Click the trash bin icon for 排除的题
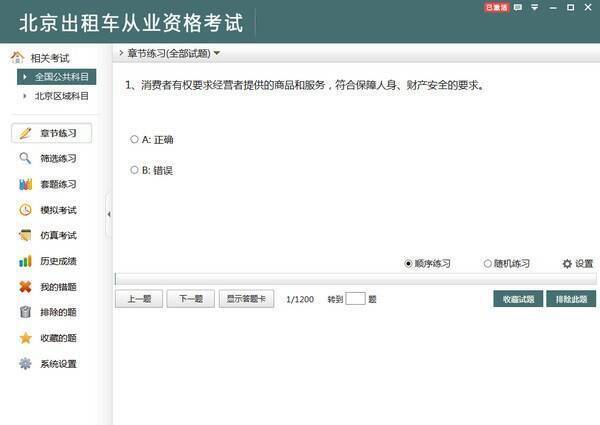This screenshot has height=425, width=600. pos(25,312)
